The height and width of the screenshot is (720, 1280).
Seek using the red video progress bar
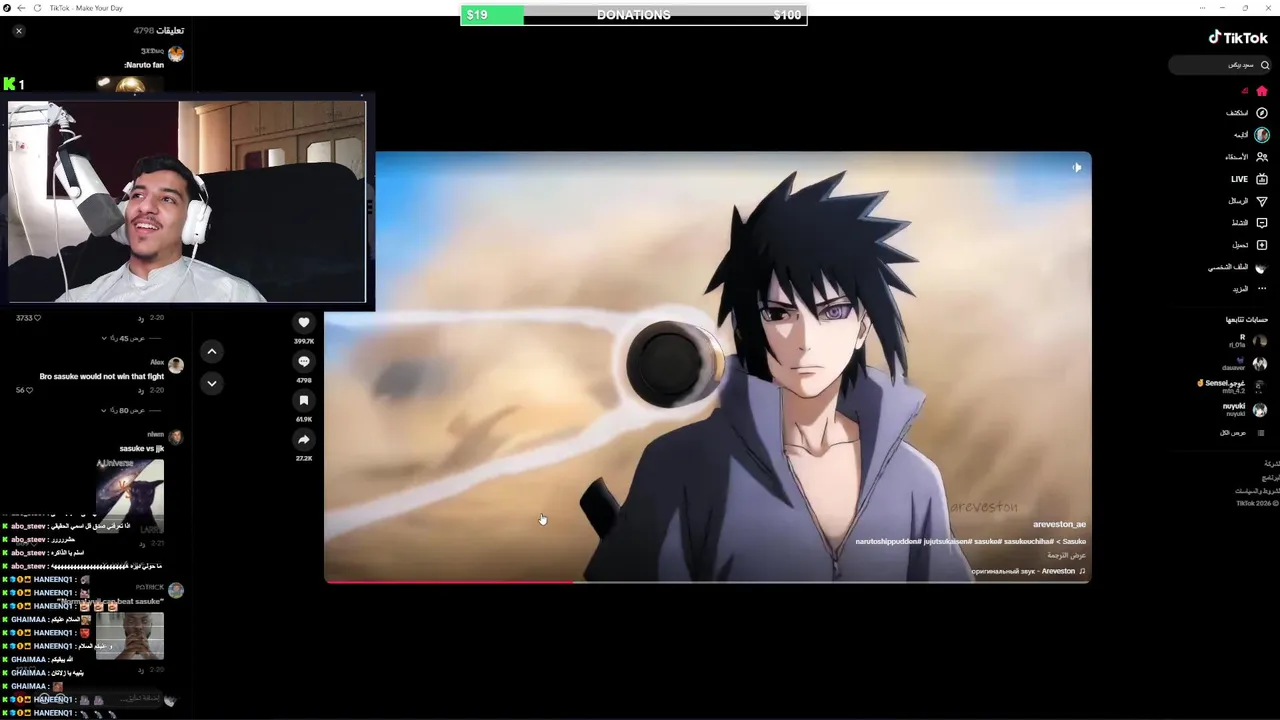coord(707,581)
